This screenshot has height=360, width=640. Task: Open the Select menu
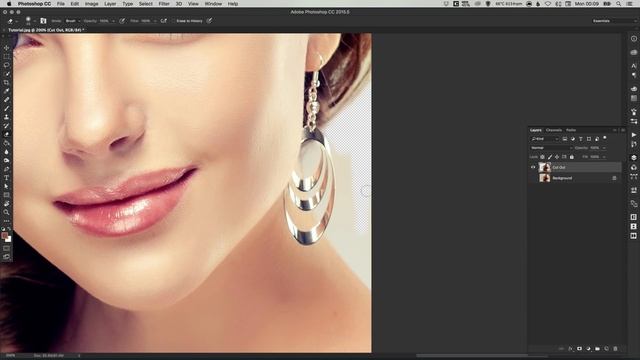(x=146, y=4)
